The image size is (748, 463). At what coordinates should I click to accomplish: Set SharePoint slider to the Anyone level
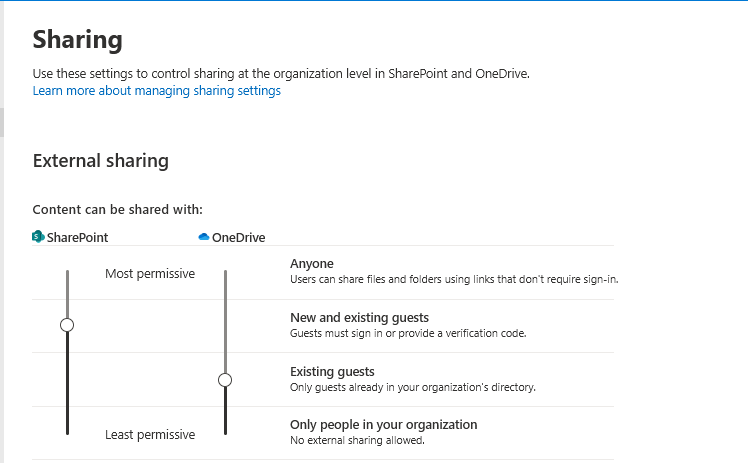pyautogui.click(x=67, y=273)
